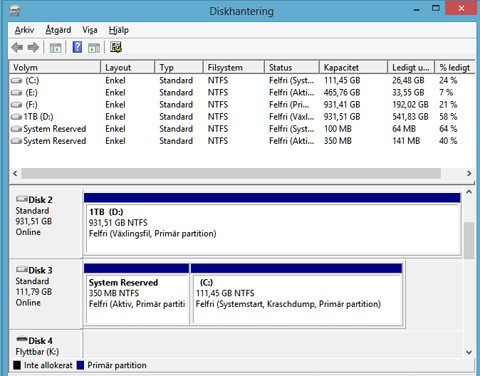Click the Felfri (Växl... status cell

coord(292,117)
